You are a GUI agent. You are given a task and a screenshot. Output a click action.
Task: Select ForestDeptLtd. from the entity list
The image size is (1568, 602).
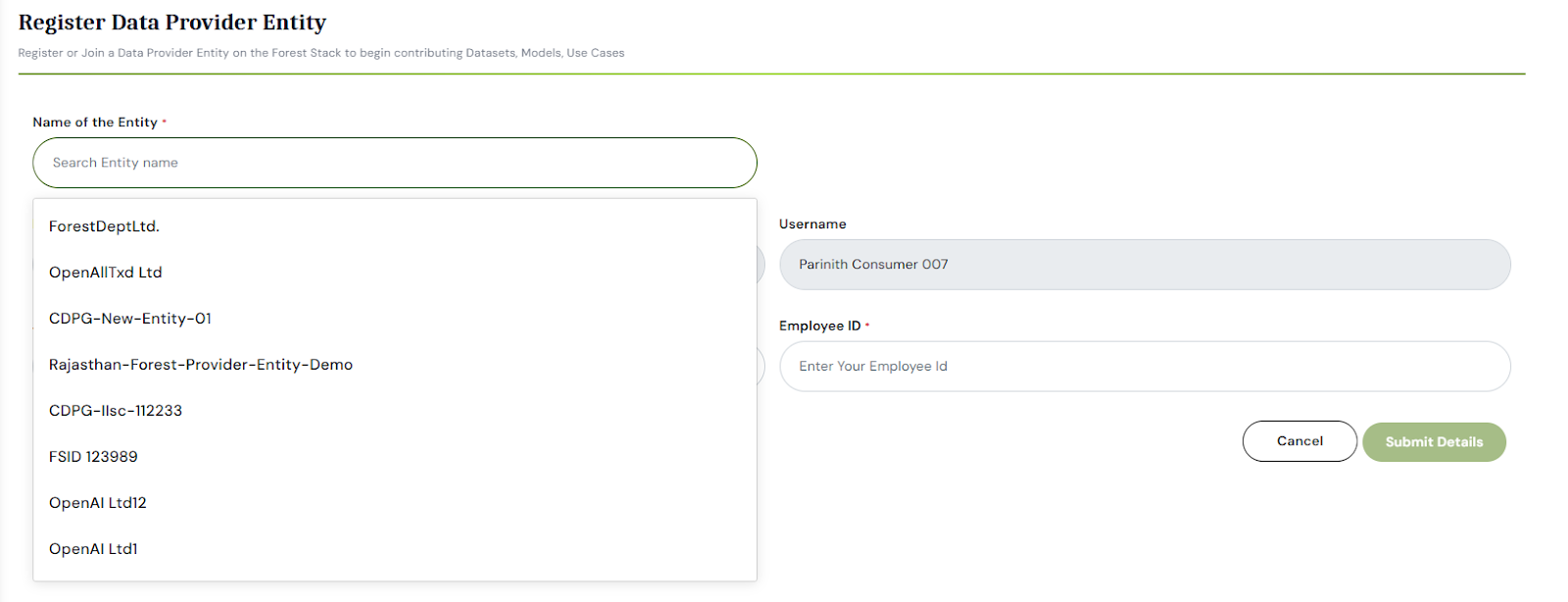pos(394,226)
